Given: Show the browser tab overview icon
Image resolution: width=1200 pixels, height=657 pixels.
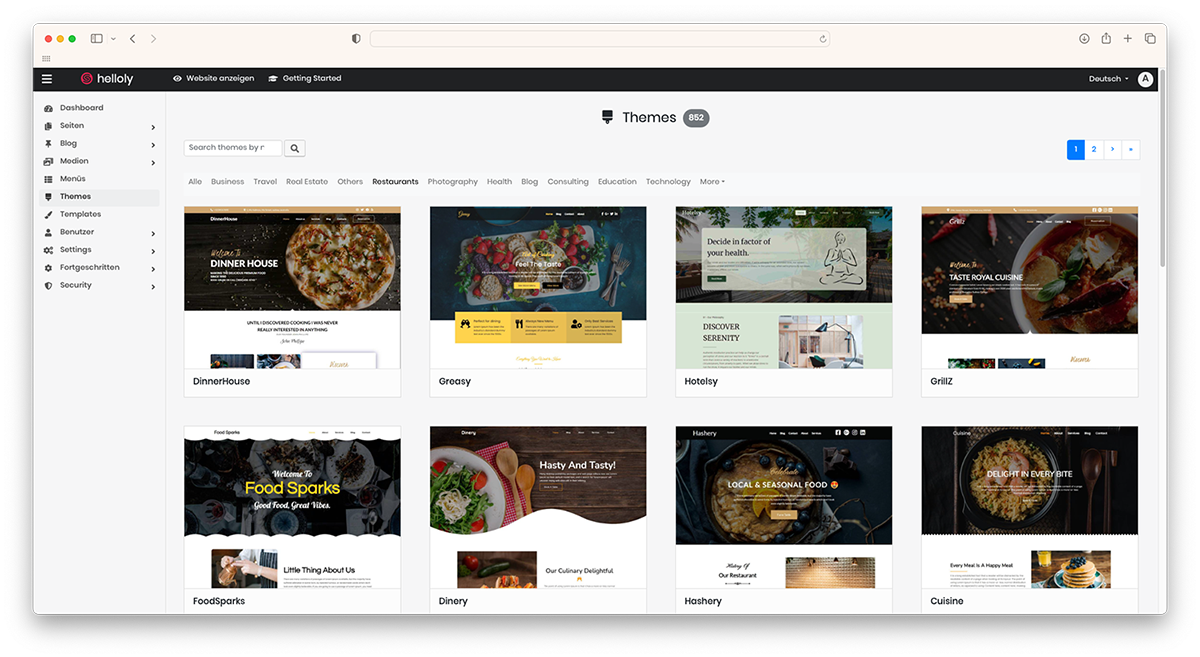Looking at the screenshot, I should tap(1150, 39).
